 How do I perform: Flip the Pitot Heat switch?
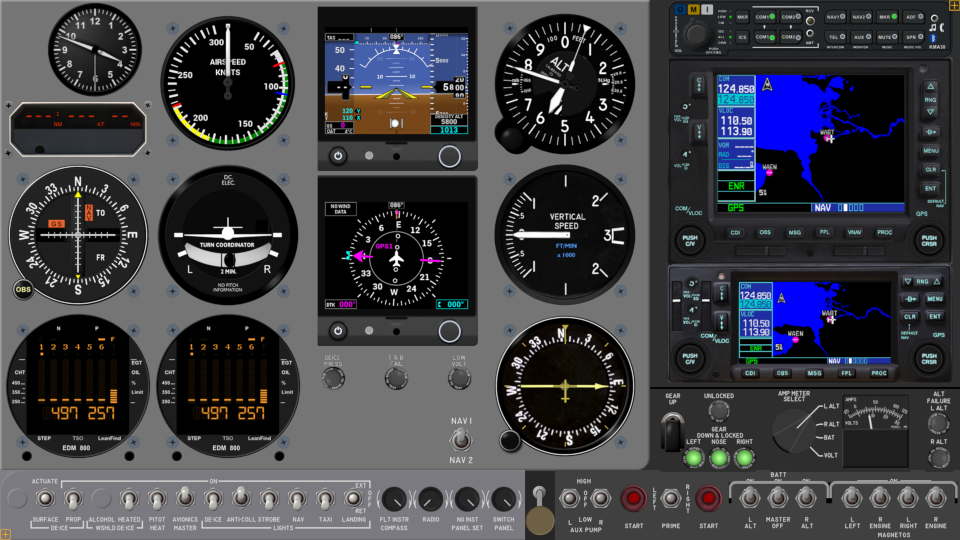(x=157, y=497)
